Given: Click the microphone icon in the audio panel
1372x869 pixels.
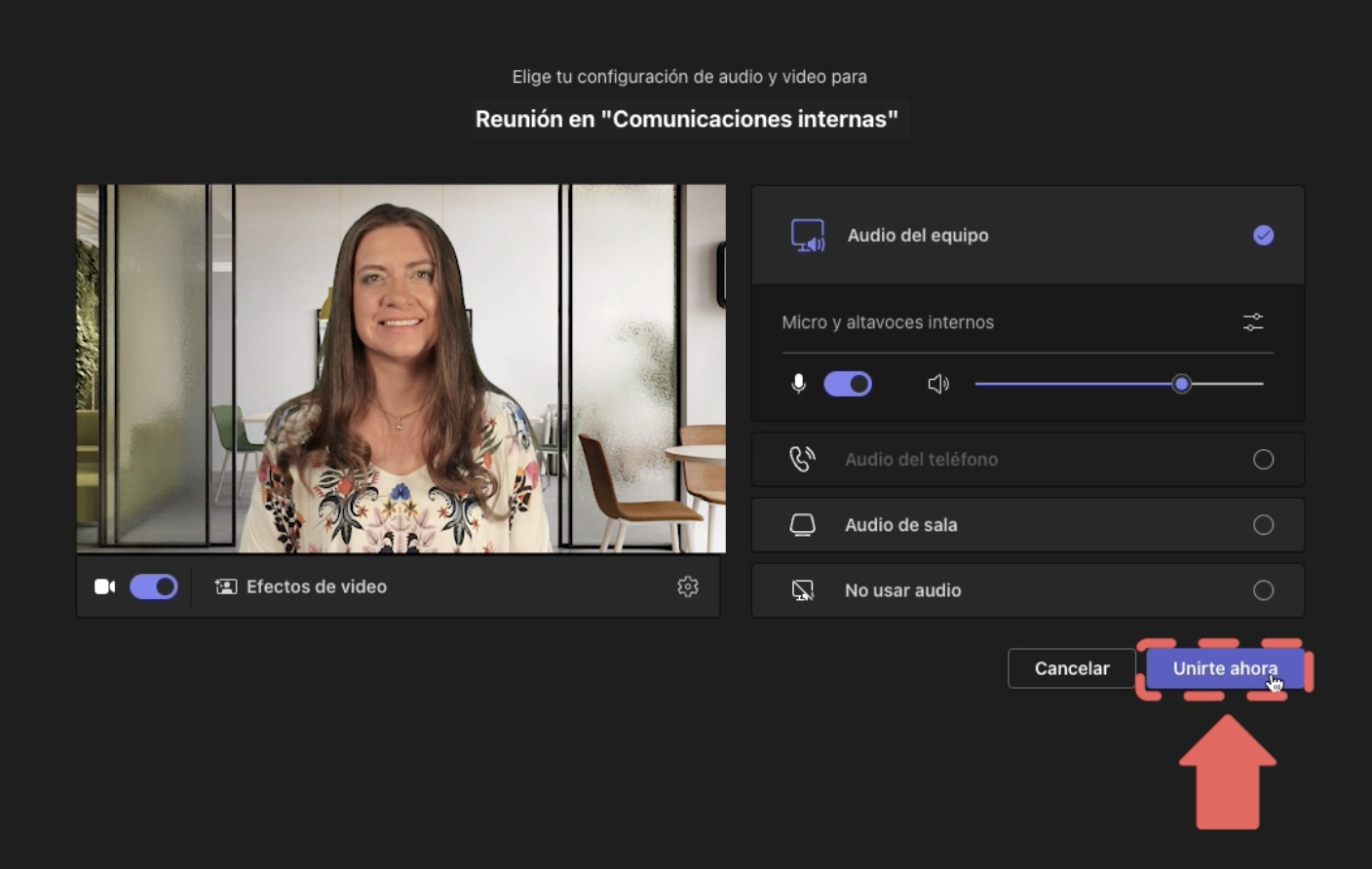Looking at the screenshot, I should tap(798, 383).
